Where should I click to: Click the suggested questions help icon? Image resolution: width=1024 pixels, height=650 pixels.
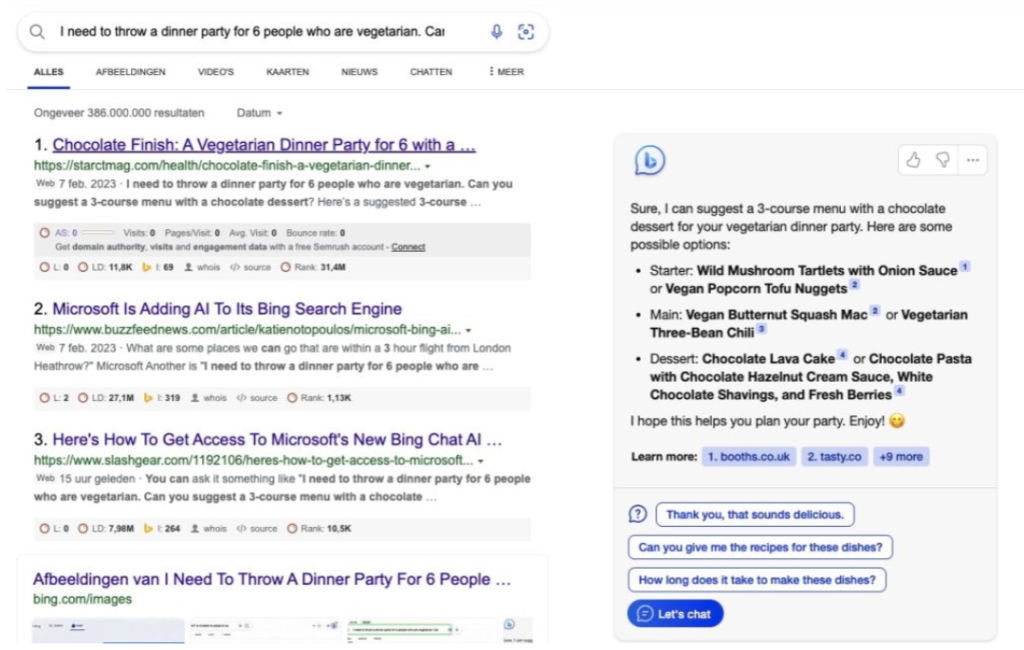point(637,514)
